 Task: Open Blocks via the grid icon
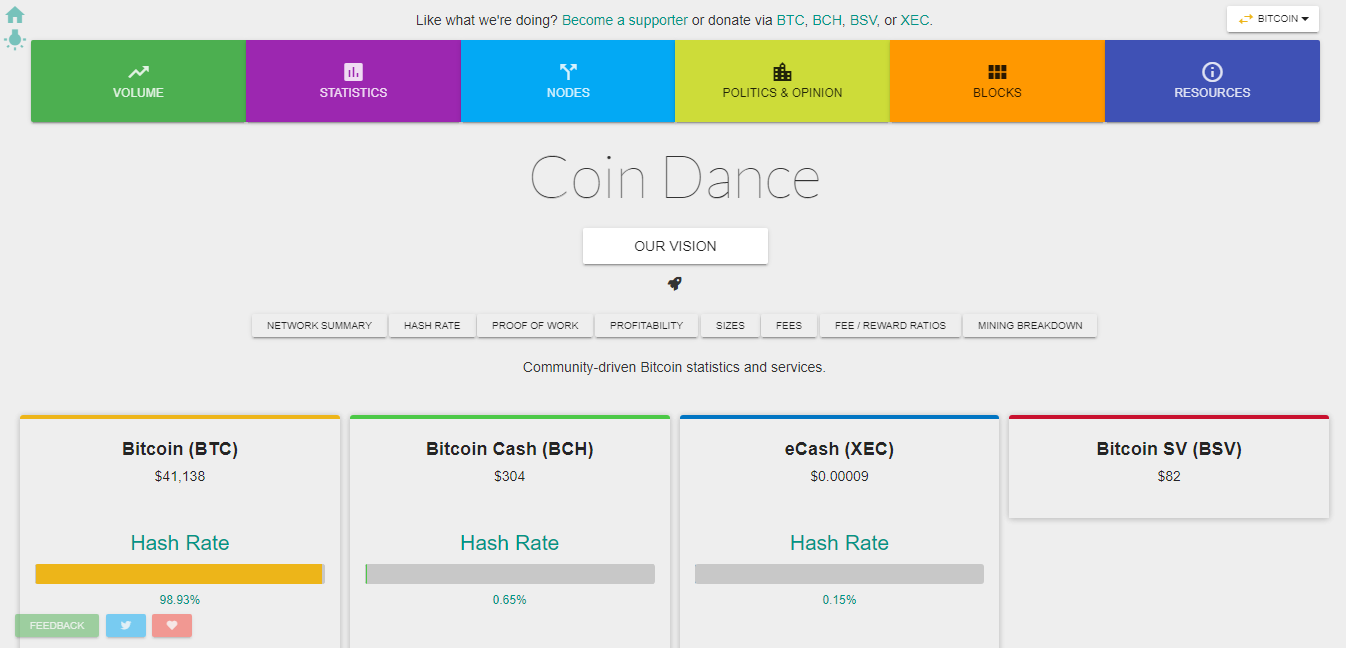(997, 72)
